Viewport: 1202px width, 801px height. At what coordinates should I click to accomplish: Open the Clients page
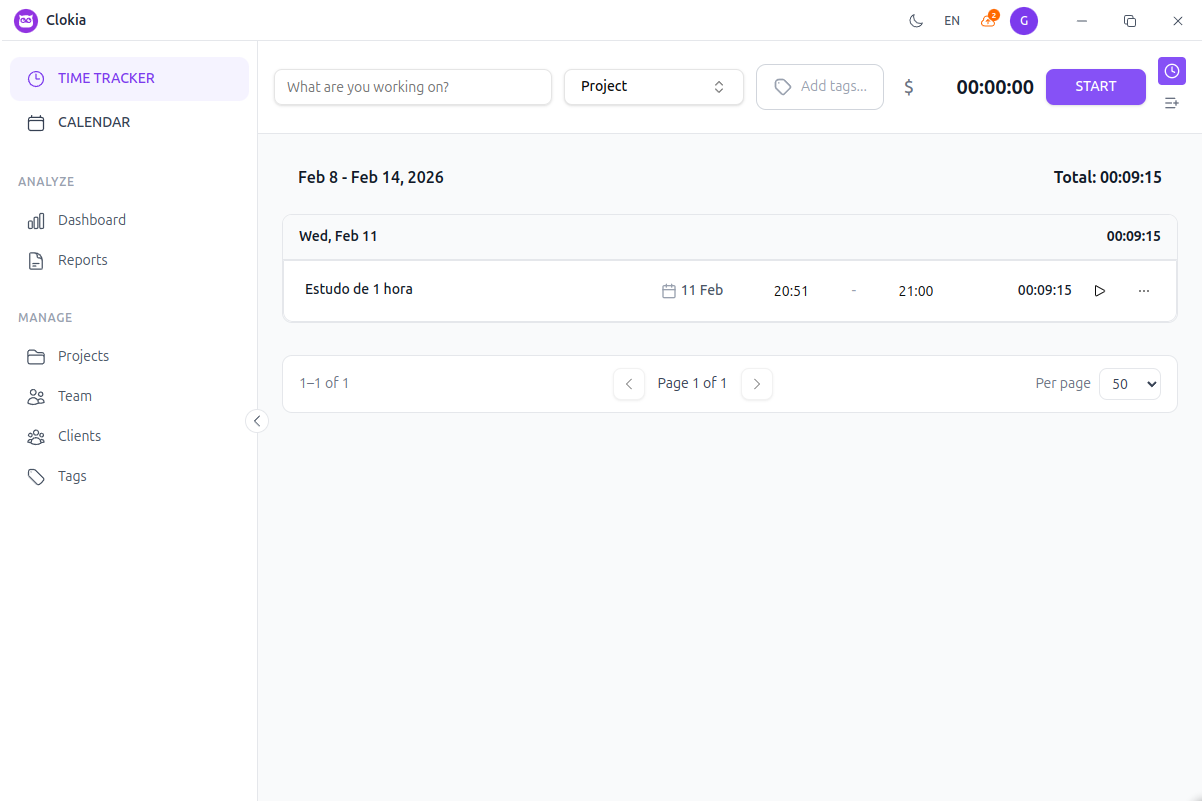click(77, 436)
